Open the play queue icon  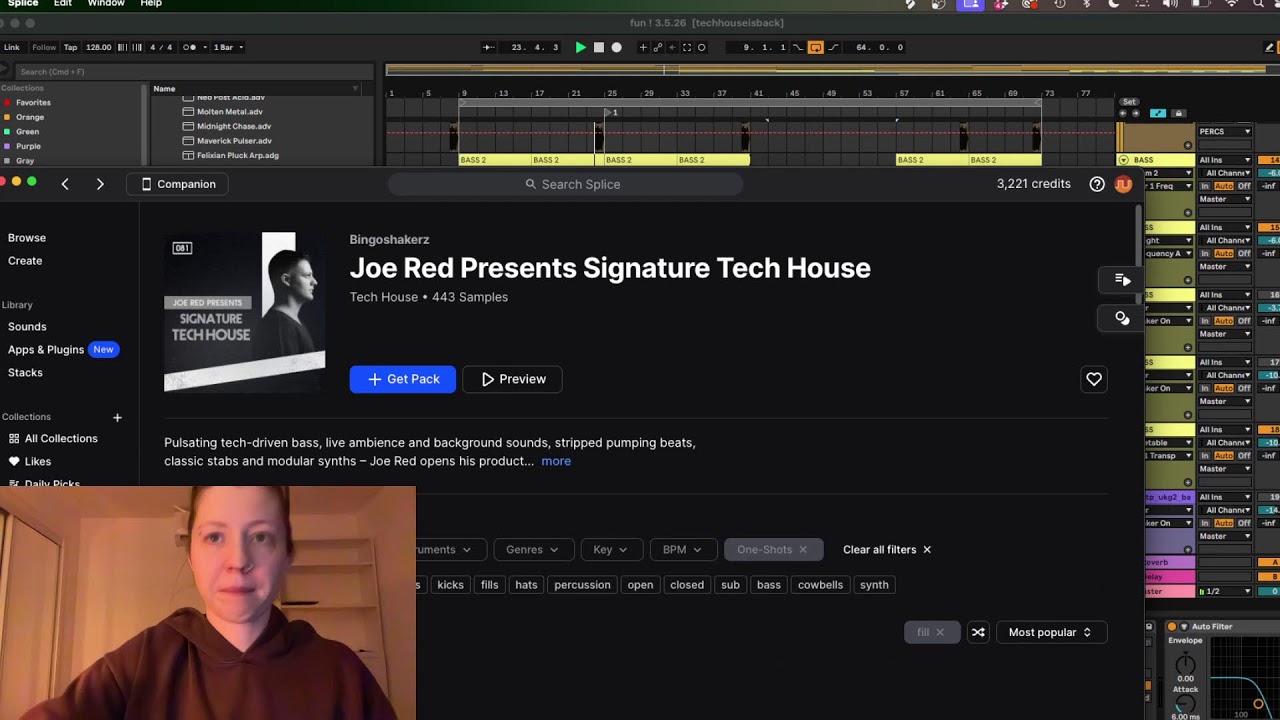(1122, 280)
